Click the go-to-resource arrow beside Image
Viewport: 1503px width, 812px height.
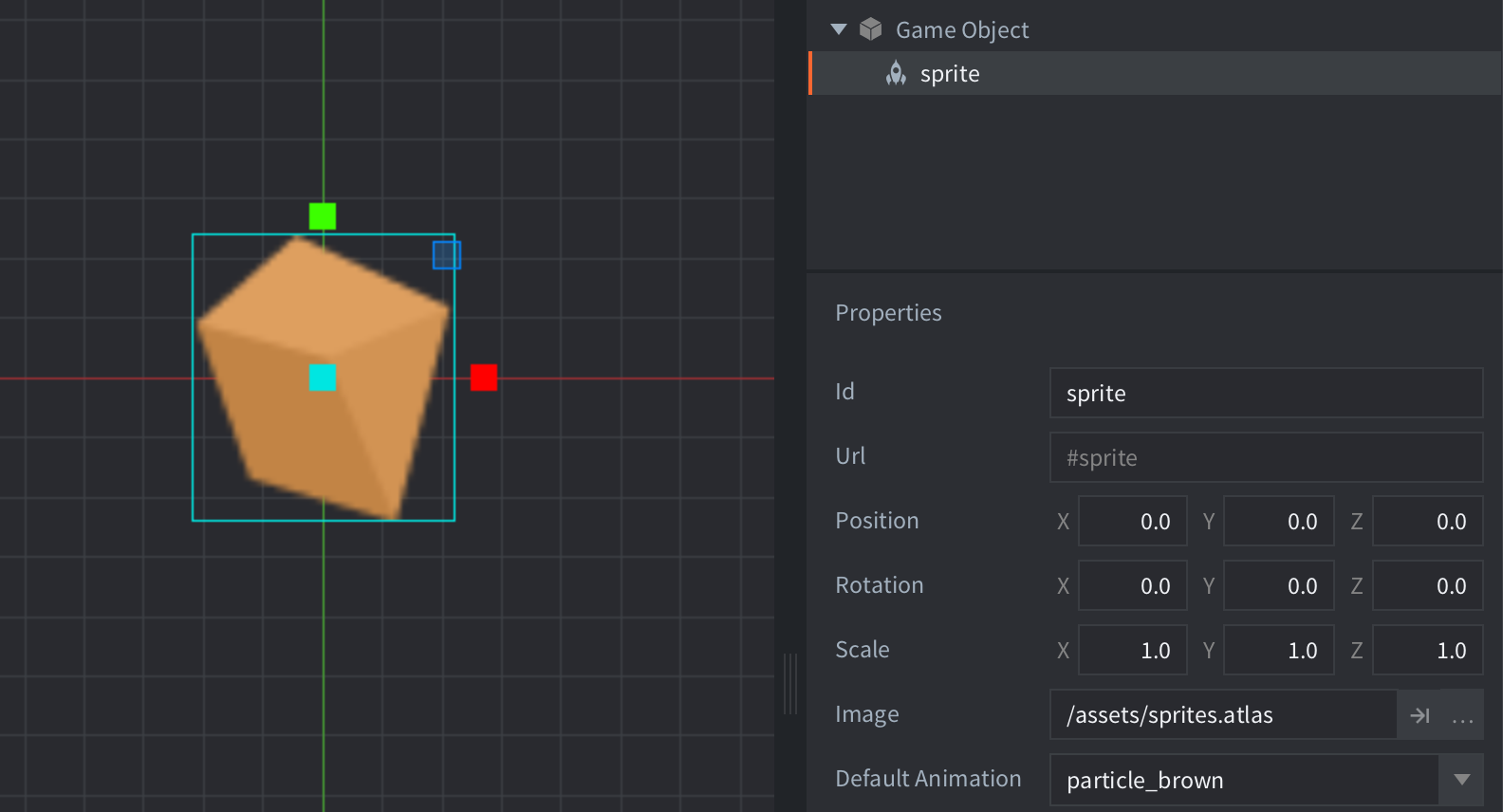[x=1419, y=715]
